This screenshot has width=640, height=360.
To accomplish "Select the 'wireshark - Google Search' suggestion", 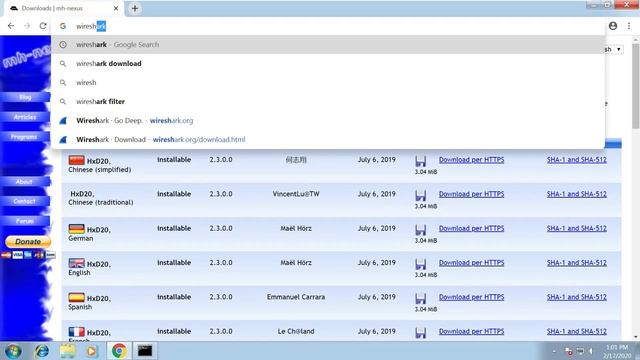I will point(328,44).
